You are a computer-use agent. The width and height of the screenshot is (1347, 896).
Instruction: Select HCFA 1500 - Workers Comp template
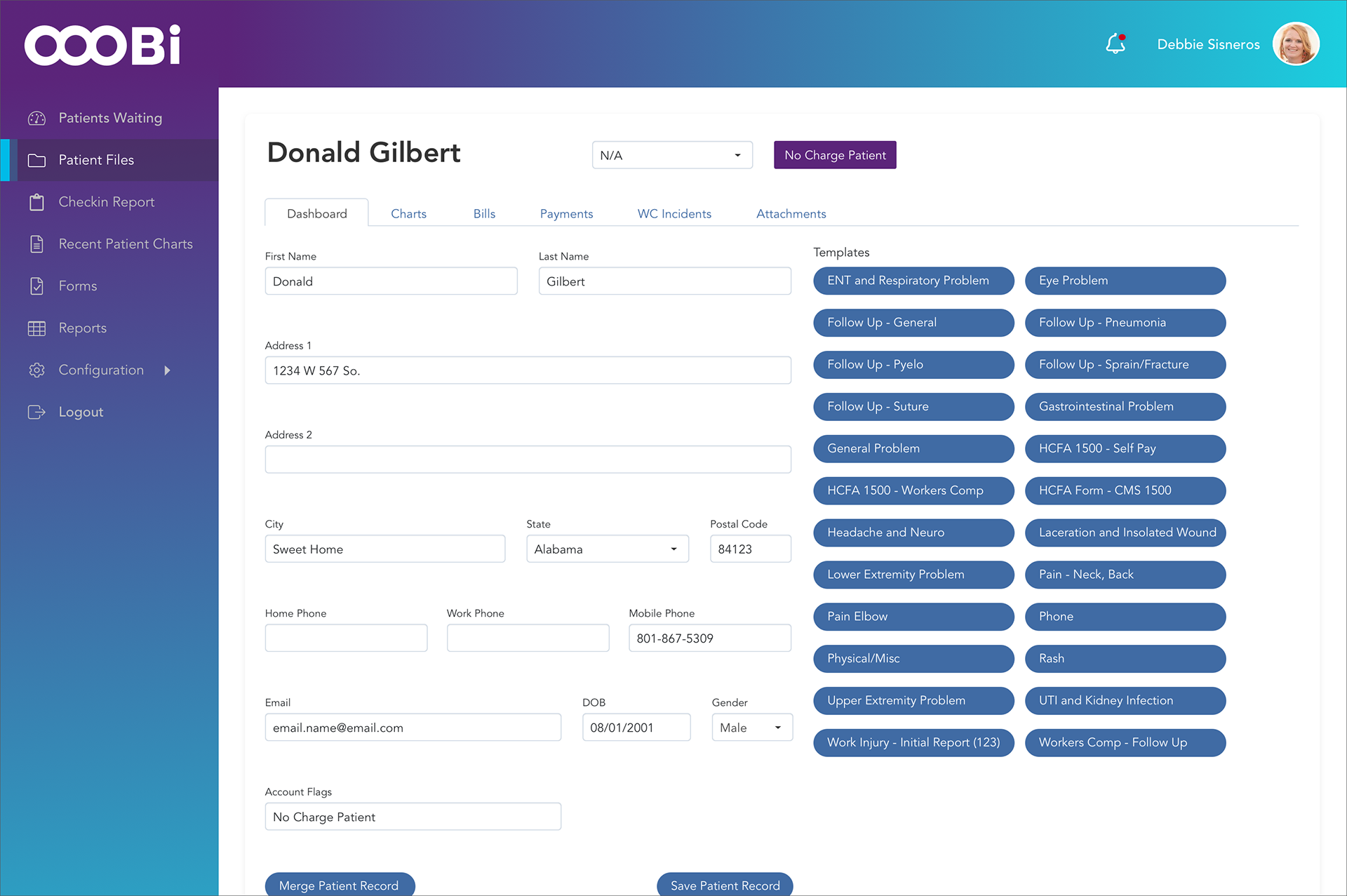click(913, 490)
